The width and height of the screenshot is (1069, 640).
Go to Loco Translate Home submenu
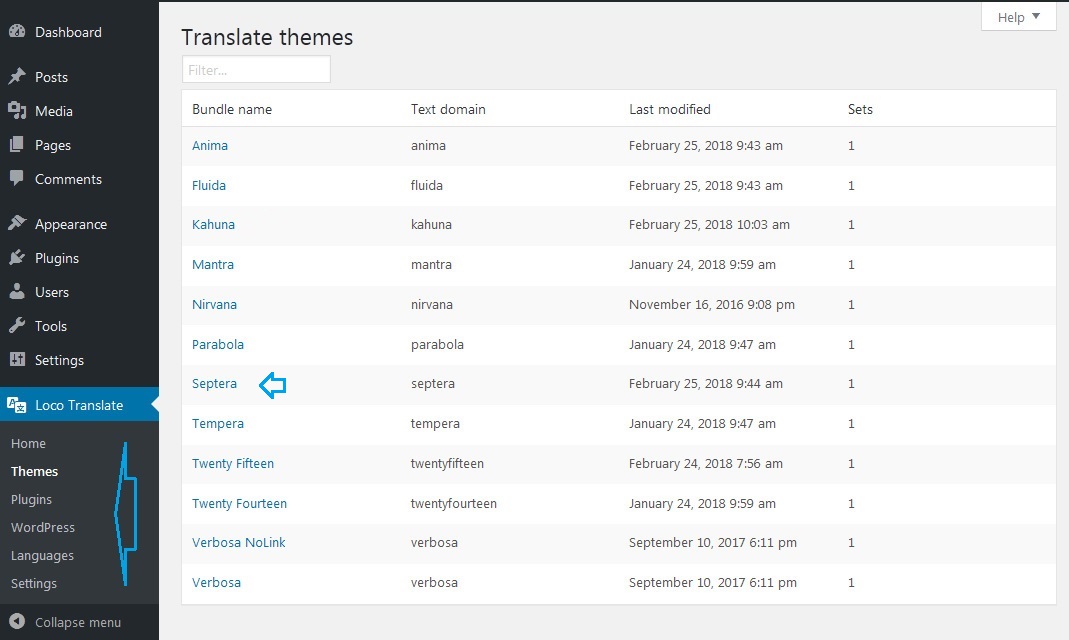pos(28,444)
